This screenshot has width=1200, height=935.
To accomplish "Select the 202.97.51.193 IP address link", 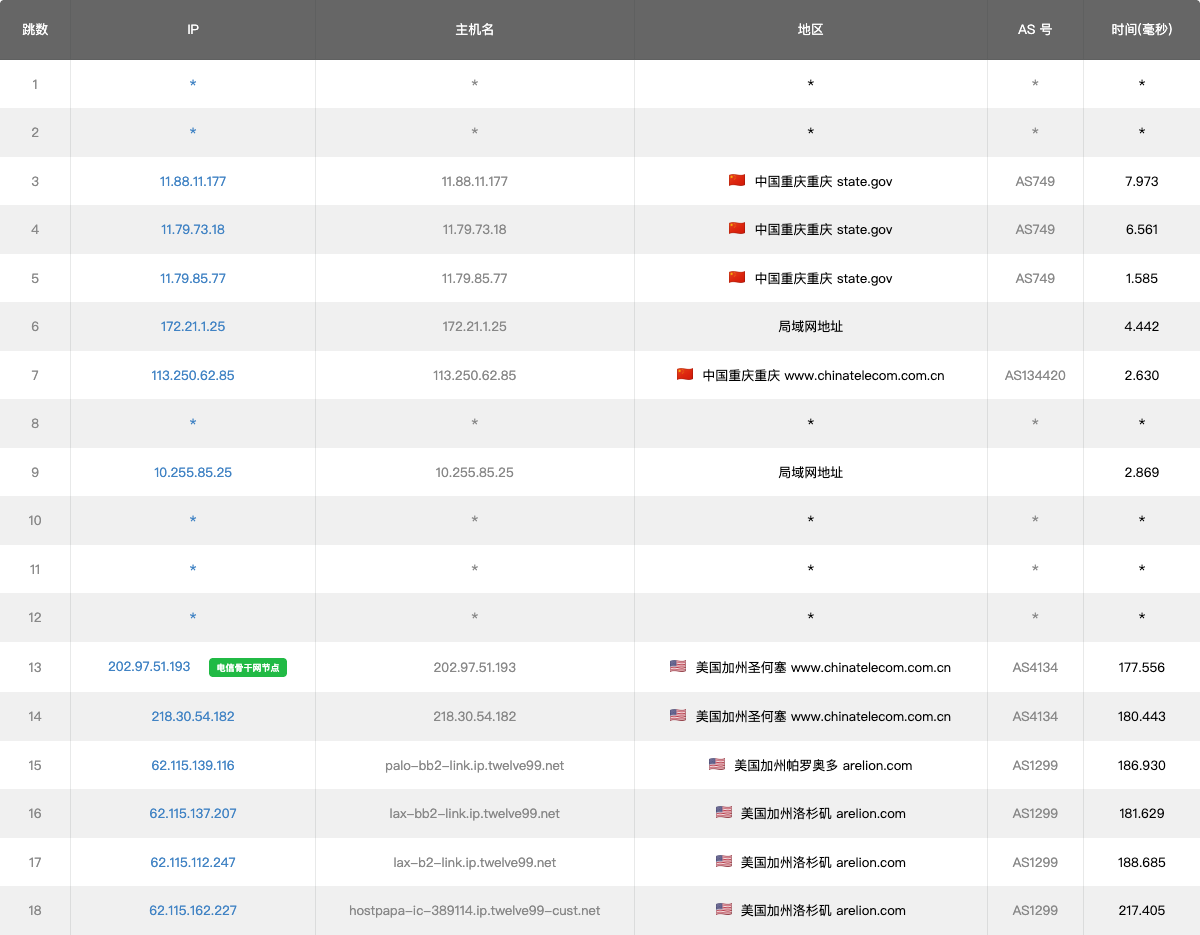I will point(149,667).
